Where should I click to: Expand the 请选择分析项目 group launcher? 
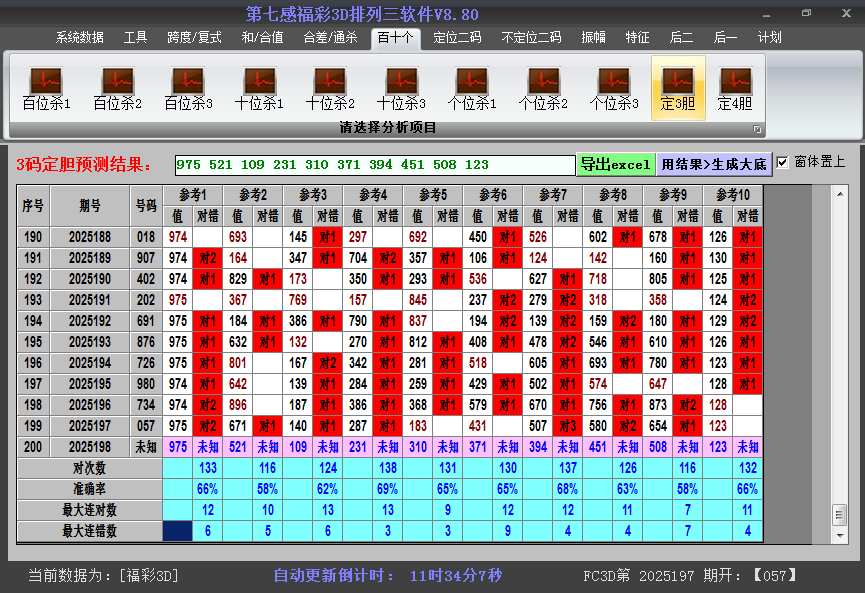757,129
